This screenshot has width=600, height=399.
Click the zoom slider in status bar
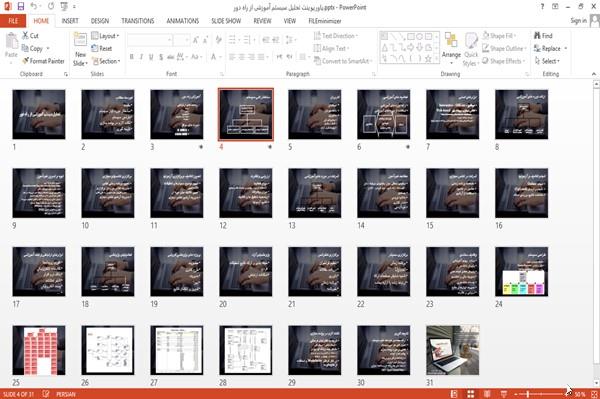point(541,394)
